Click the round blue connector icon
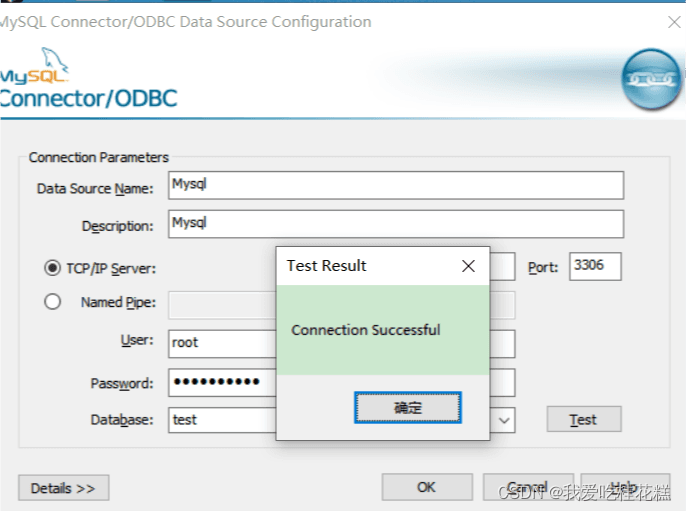 [650, 79]
